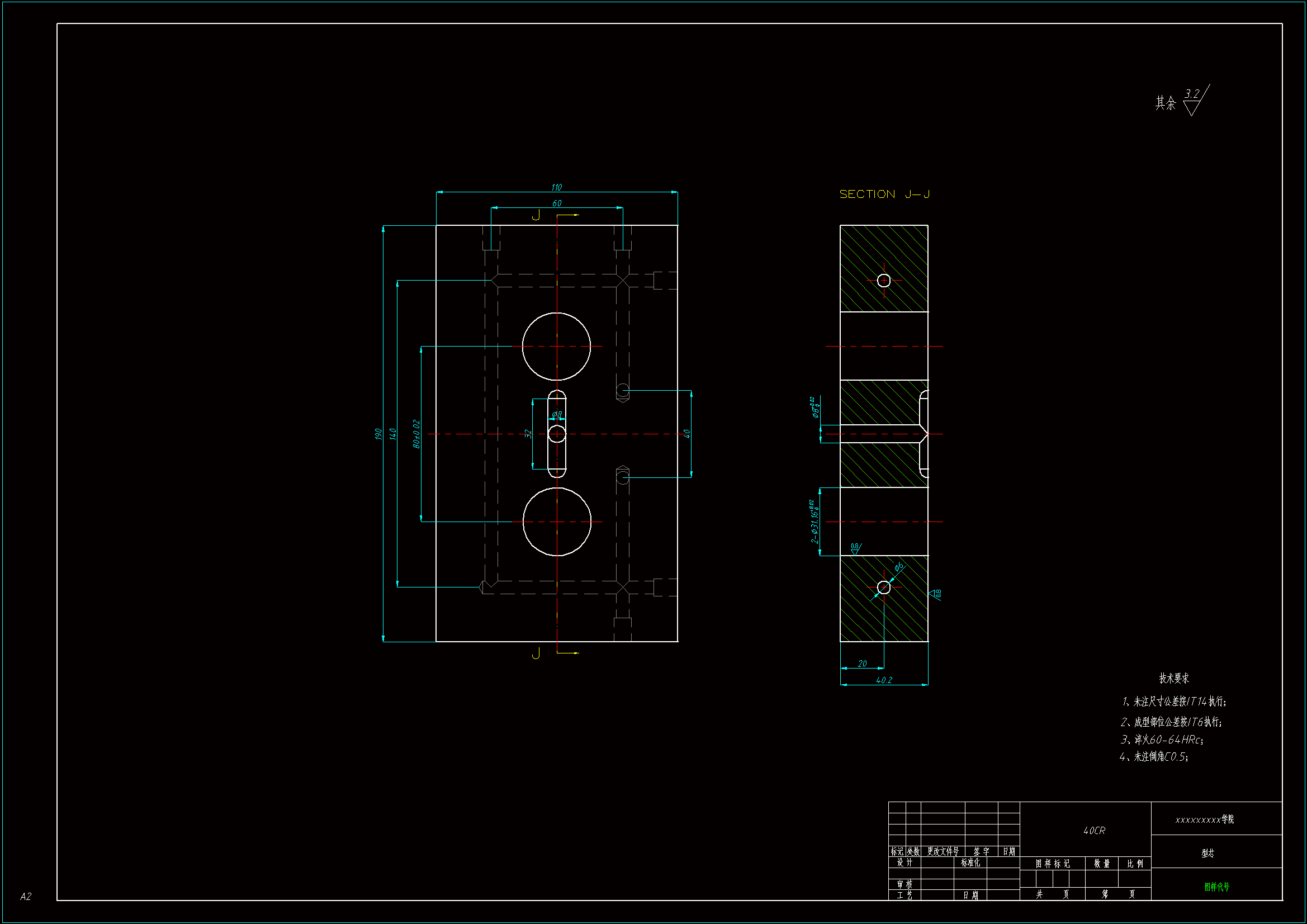Select the 40.2 dimension under section view
The image size is (1307, 924).
point(884,680)
